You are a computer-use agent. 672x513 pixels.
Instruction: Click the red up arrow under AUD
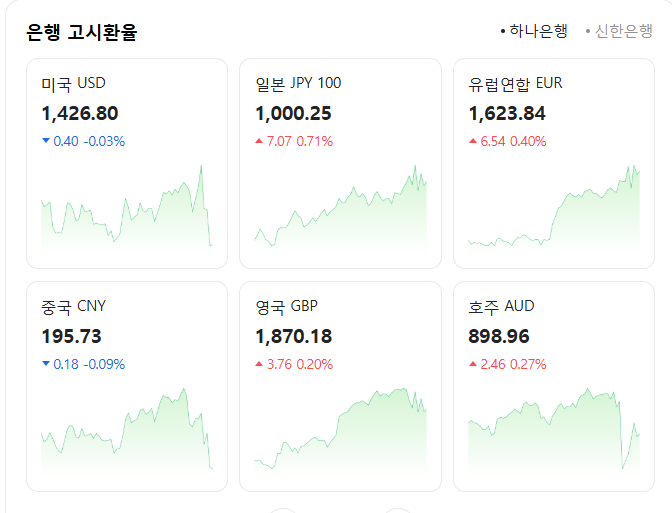pyautogui.click(x=473, y=364)
